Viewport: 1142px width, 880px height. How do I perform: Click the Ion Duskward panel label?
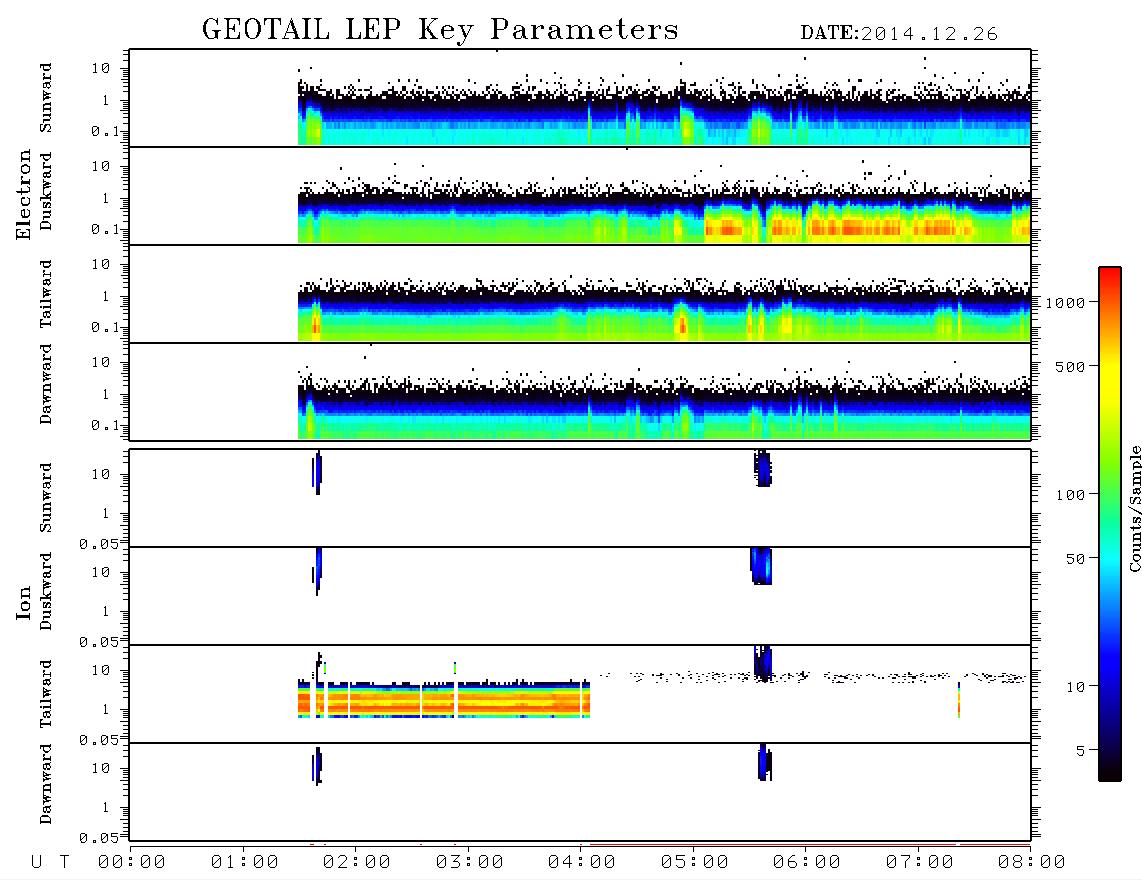click(45, 591)
